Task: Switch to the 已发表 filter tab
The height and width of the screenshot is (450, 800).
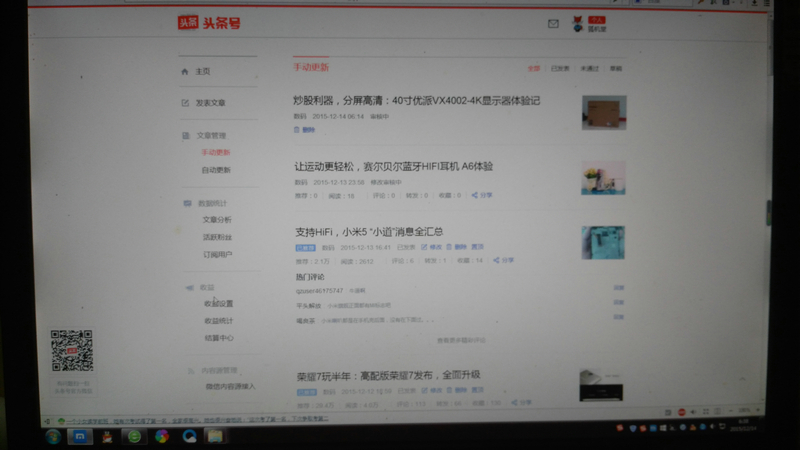Action: point(560,68)
